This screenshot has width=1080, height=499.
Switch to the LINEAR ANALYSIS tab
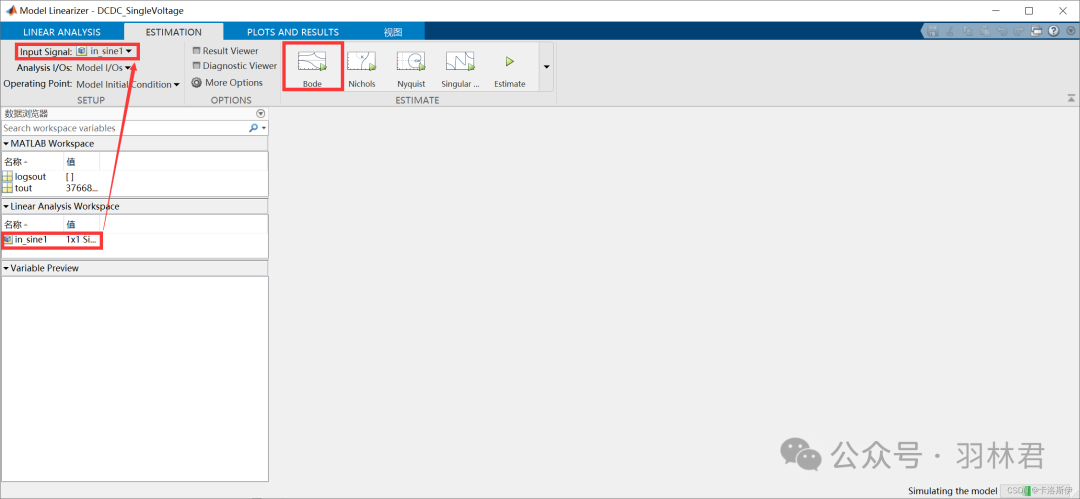click(x=62, y=32)
